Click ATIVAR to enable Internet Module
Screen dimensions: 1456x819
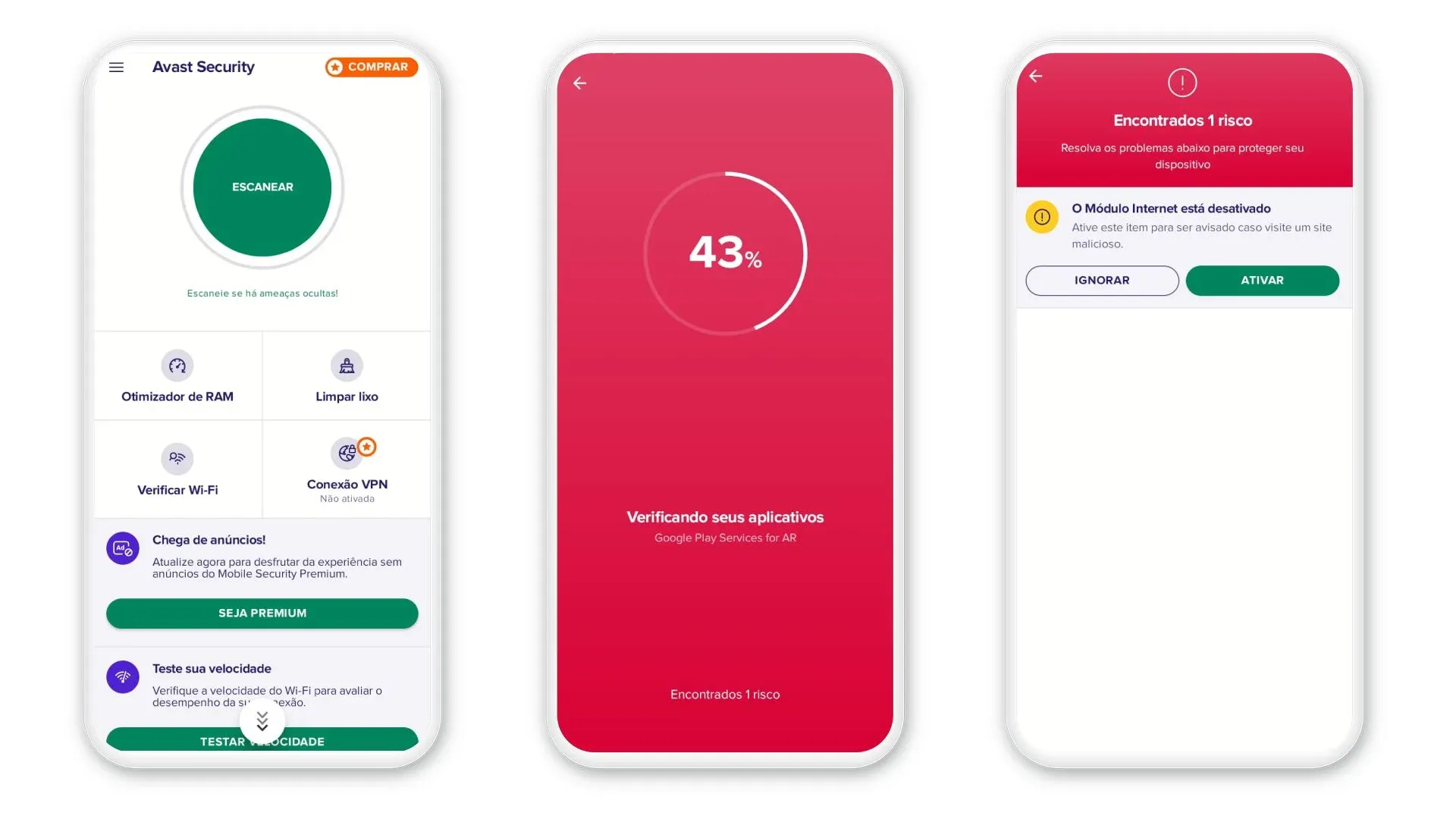[x=1261, y=280]
